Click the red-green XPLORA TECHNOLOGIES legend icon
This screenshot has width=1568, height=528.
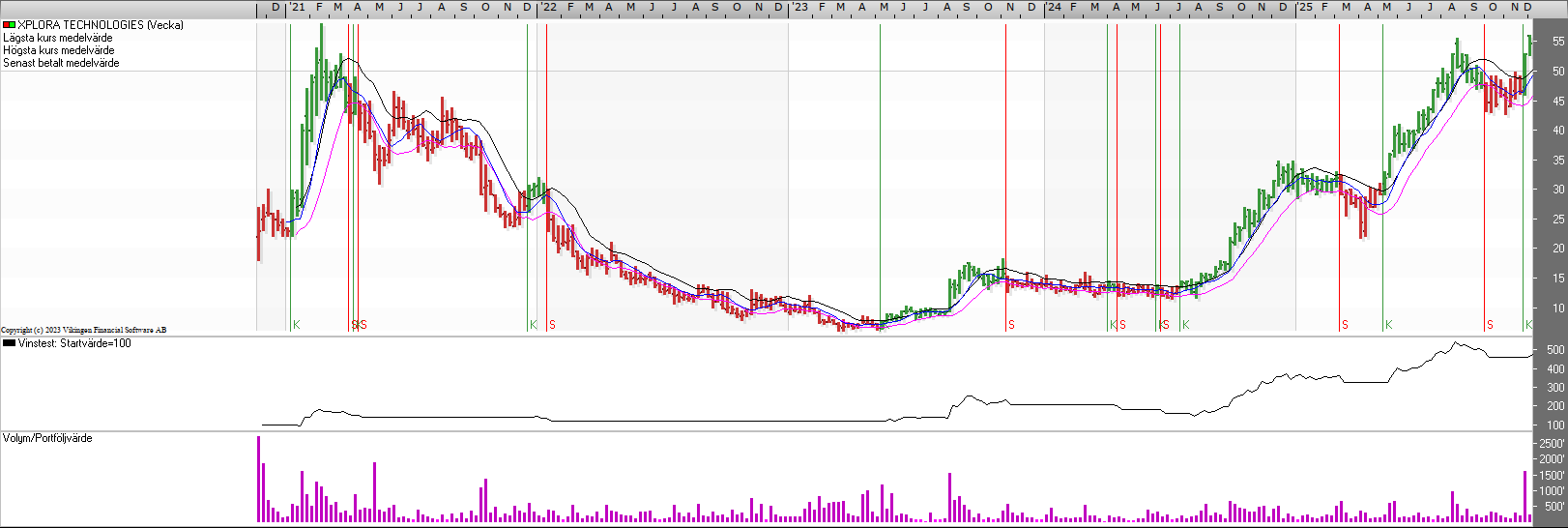9,25
